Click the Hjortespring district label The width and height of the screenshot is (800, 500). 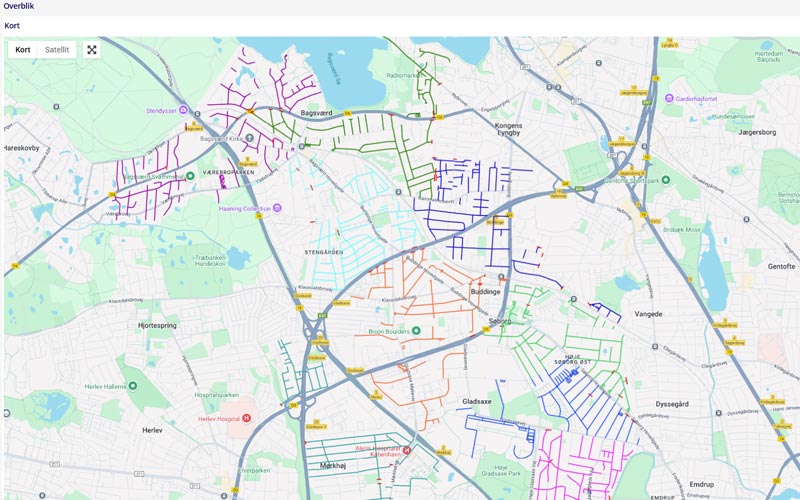[163, 325]
